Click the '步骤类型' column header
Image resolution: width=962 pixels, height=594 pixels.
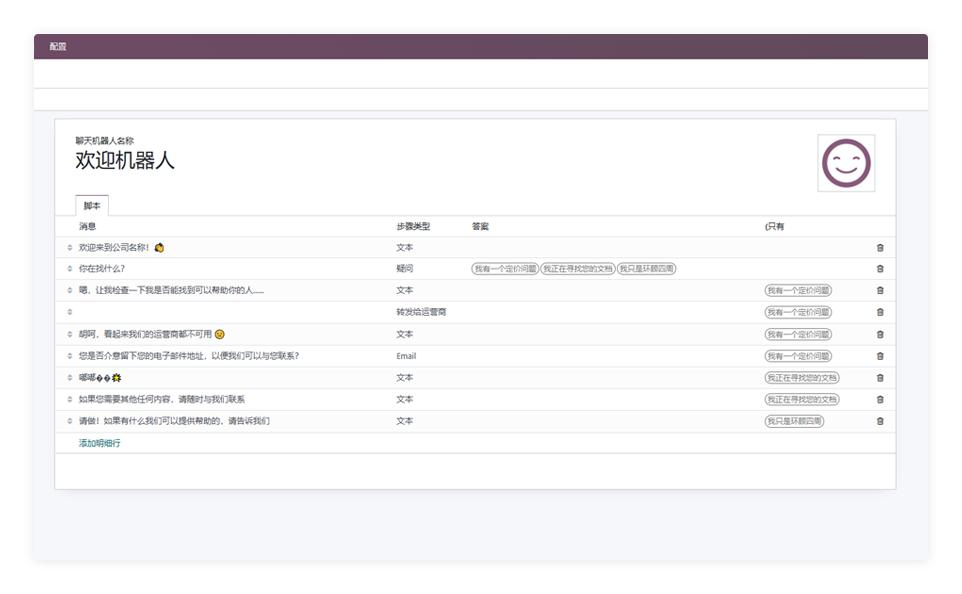tap(413, 227)
